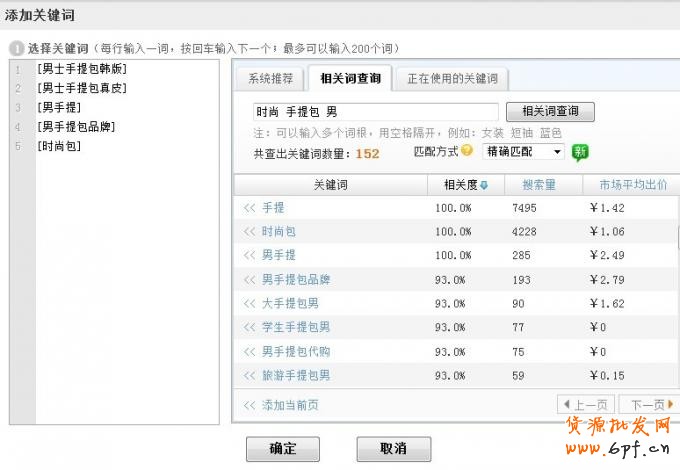This screenshot has height=470, width=680.
Task: Confirm with the 确定 button
Action: click(x=283, y=449)
